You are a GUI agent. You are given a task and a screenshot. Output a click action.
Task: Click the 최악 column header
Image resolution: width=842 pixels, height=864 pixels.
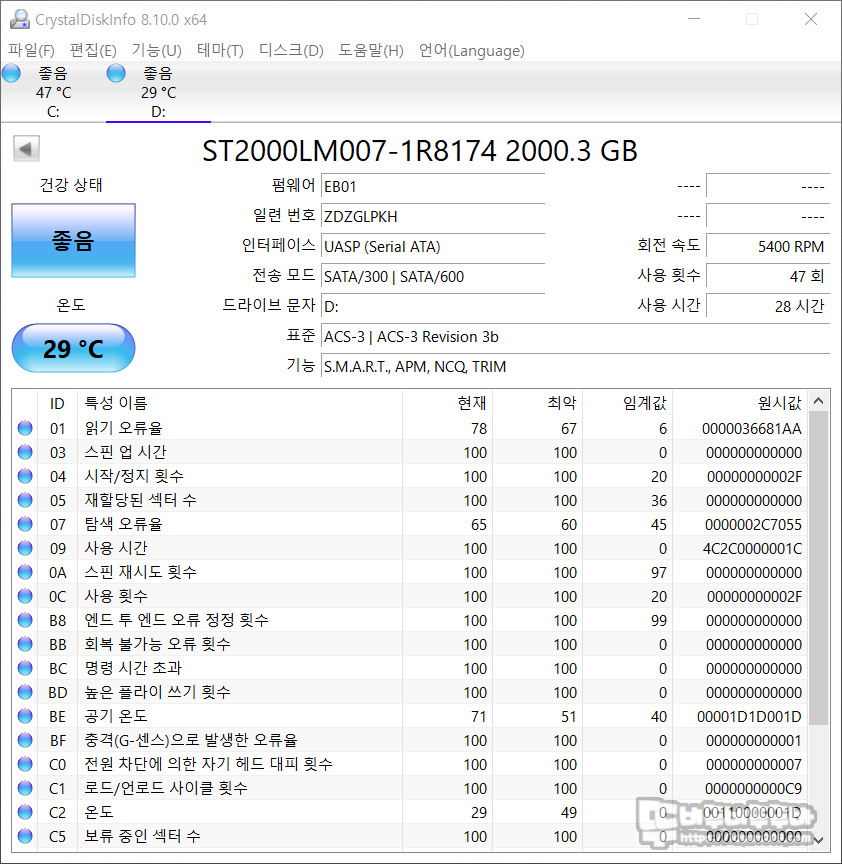click(537, 403)
